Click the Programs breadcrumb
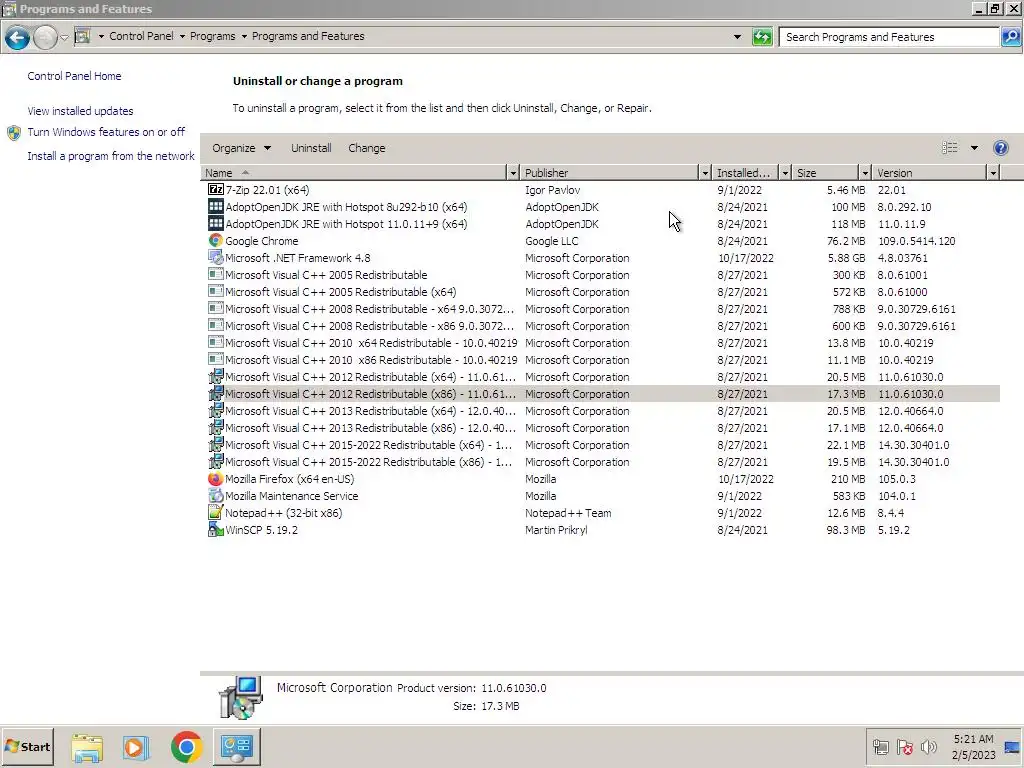The width and height of the screenshot is (1024, 768). (x=212, y=36)
